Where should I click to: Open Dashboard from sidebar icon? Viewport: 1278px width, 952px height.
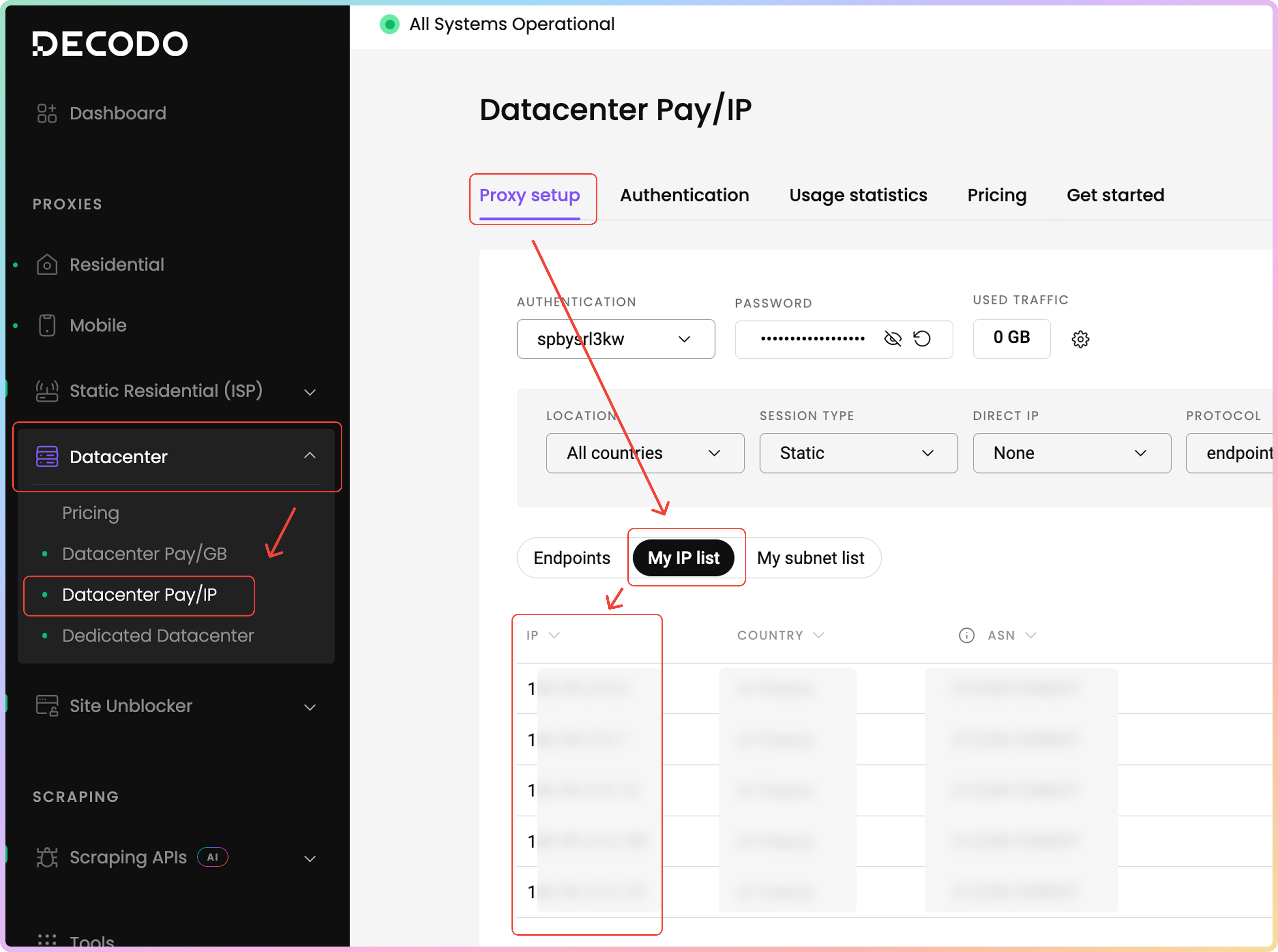pos(47,113)
